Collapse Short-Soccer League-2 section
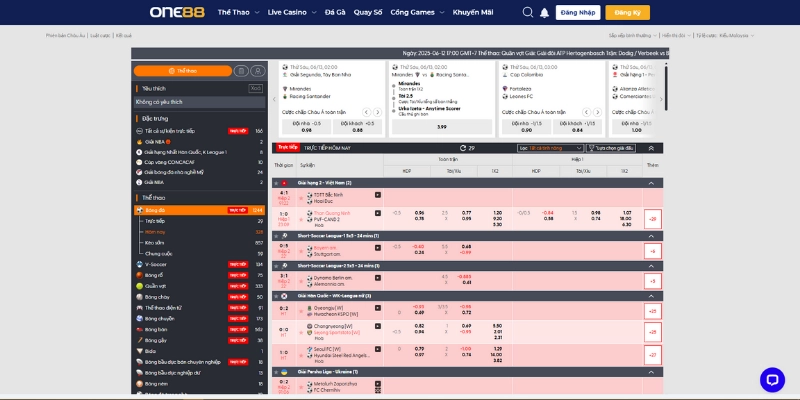The image size is (800, 400). click(x=651, y=266)
